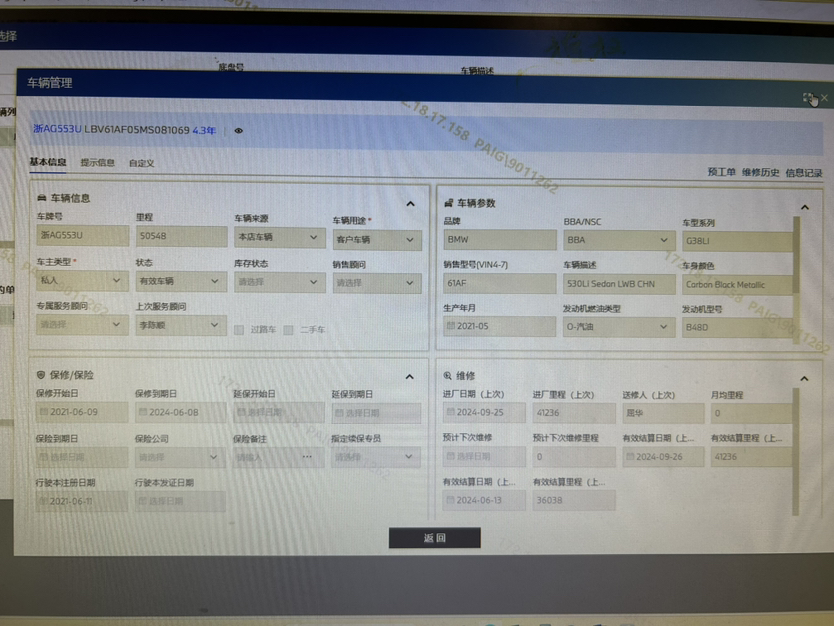Check the 二手车 checkbox
This screenshot has width=834, height=626.
pos(289,329)
